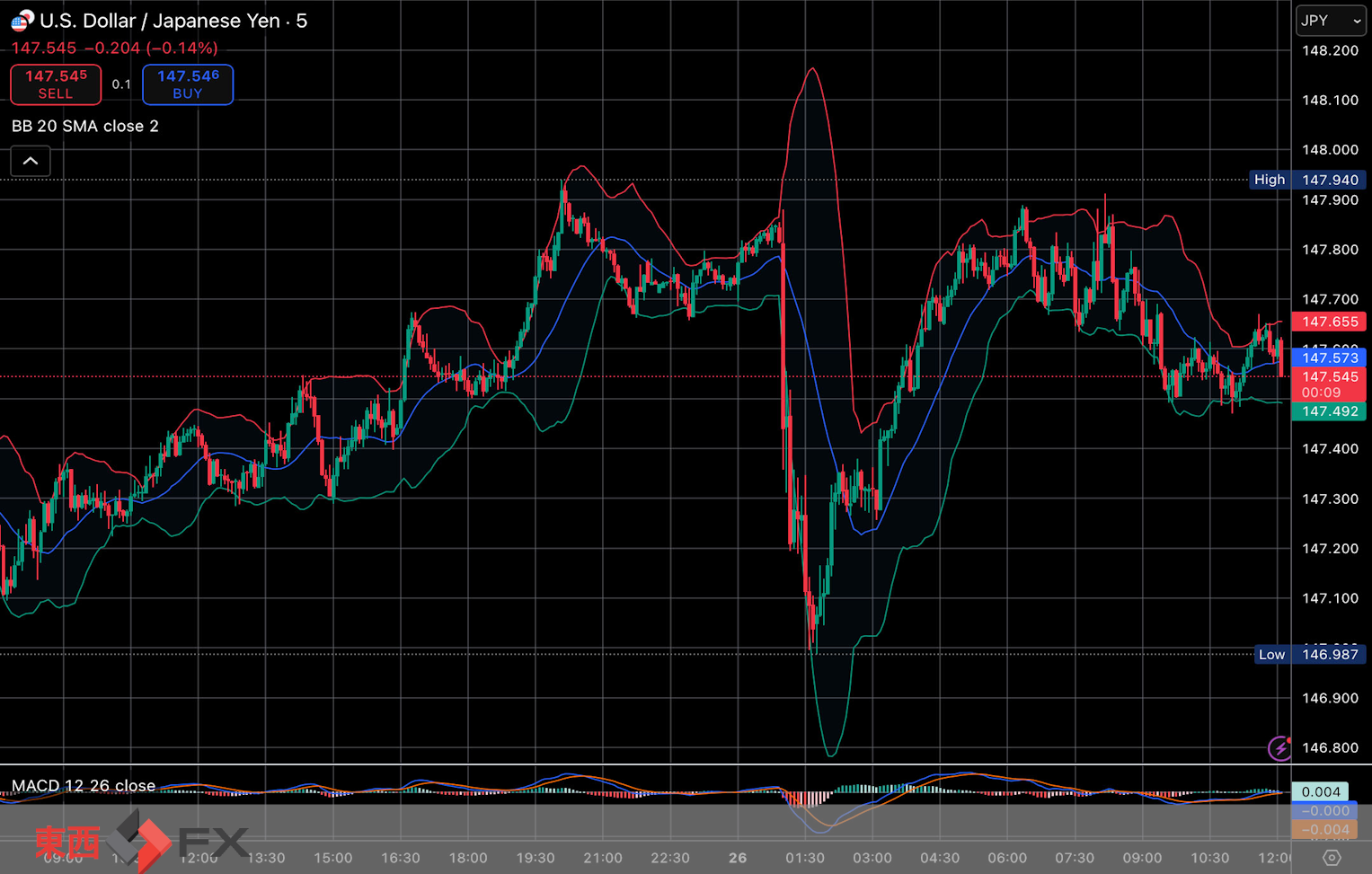Click the SELL button at 147.545
Image resolution: width=1372 pixels, height=874 pixels.
tap(56, 84)
